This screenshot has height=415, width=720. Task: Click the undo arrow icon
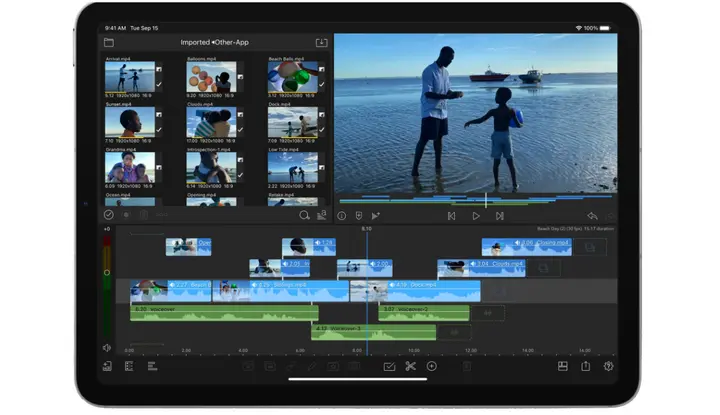tap(592, 216)
